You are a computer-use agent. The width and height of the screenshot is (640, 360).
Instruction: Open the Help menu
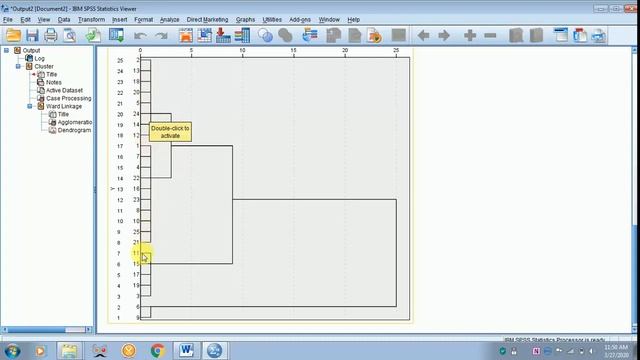pyautogui.click(x=353, y=20)
